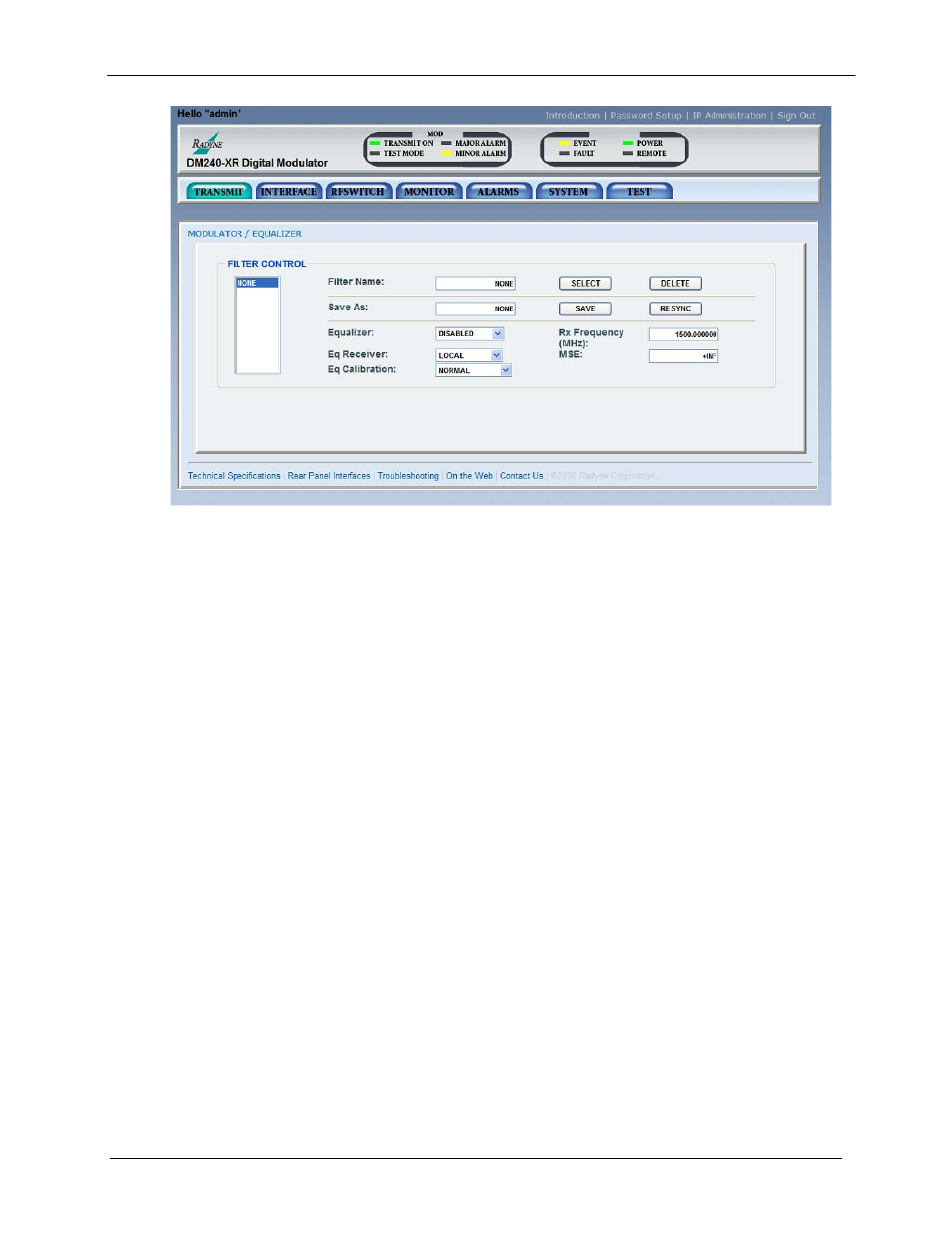Image resolution: width=952 pixels, height=1233 pixels.
Task: Open the IP Administration link
Action: [729, 116]
